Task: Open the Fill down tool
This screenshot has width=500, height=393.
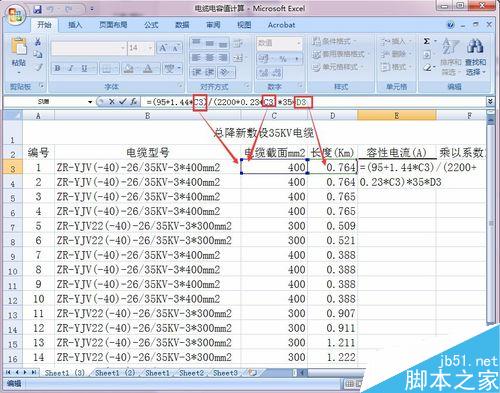Action: tap(427, 54)
